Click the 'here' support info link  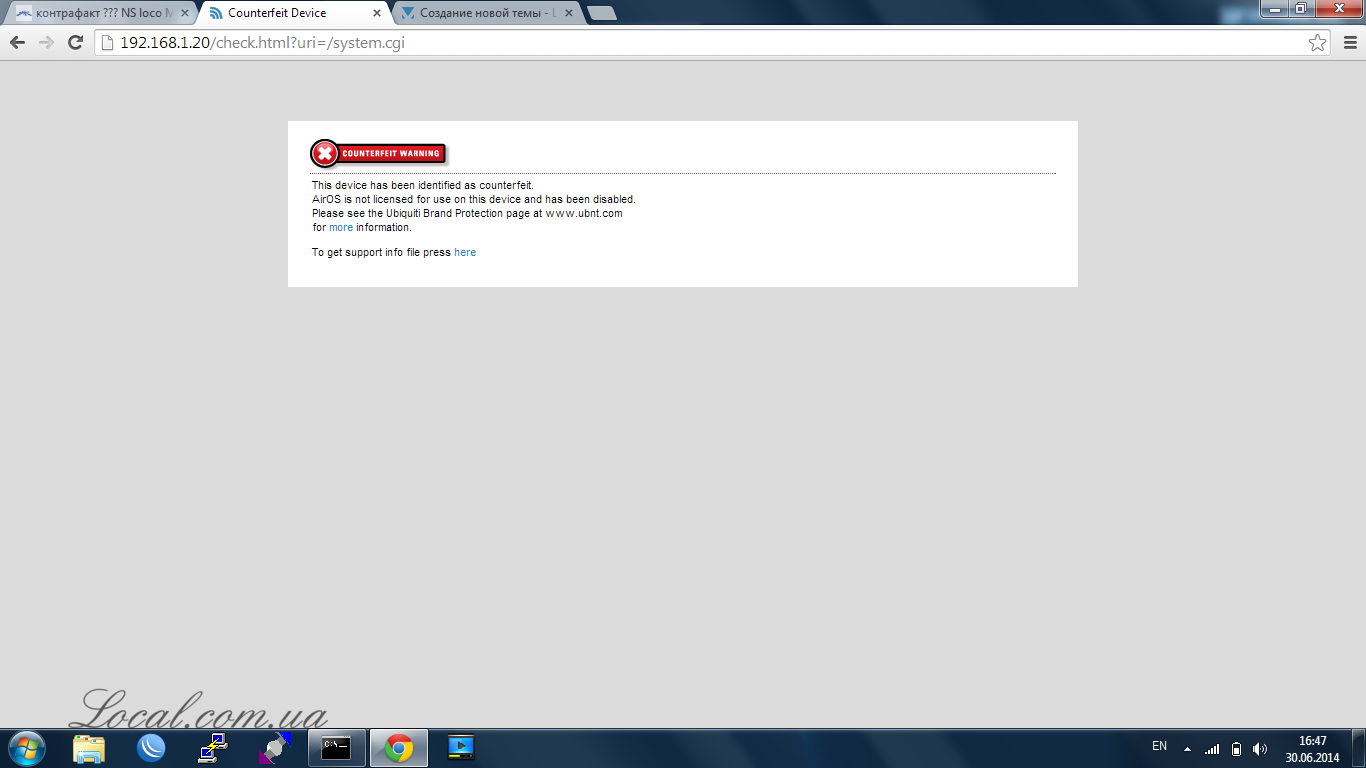(x=465, y=252)
